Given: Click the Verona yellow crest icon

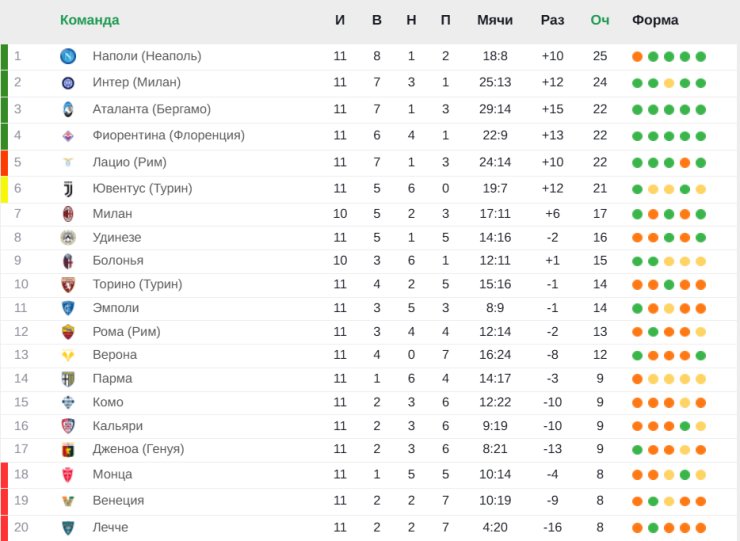Looking at the screenshot, I should coord(68,355).
